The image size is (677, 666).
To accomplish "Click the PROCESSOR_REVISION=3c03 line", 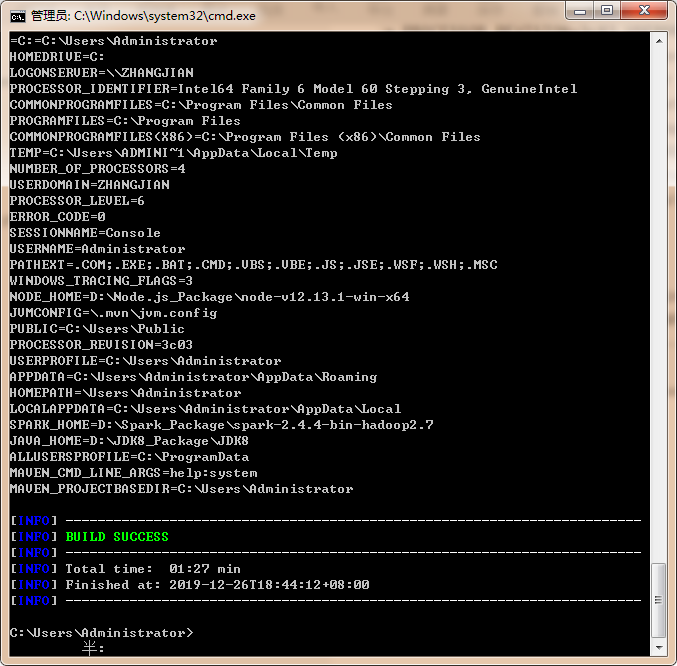I will click(x=101, y=344).
